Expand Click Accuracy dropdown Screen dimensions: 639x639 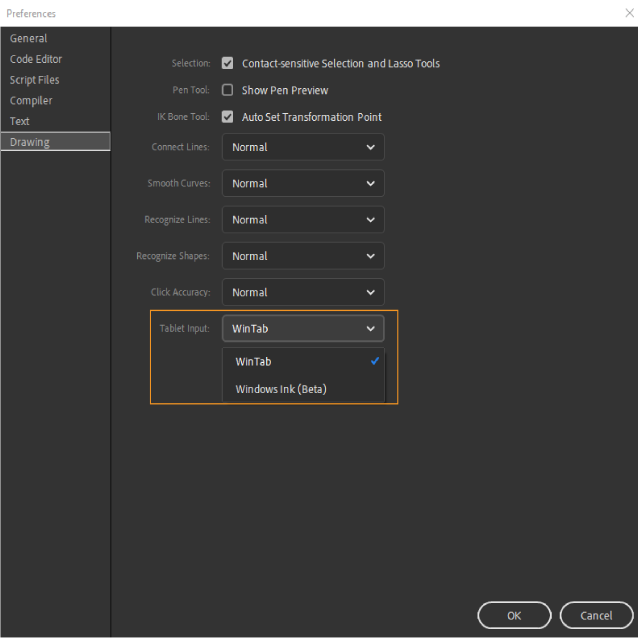[303, 292]
